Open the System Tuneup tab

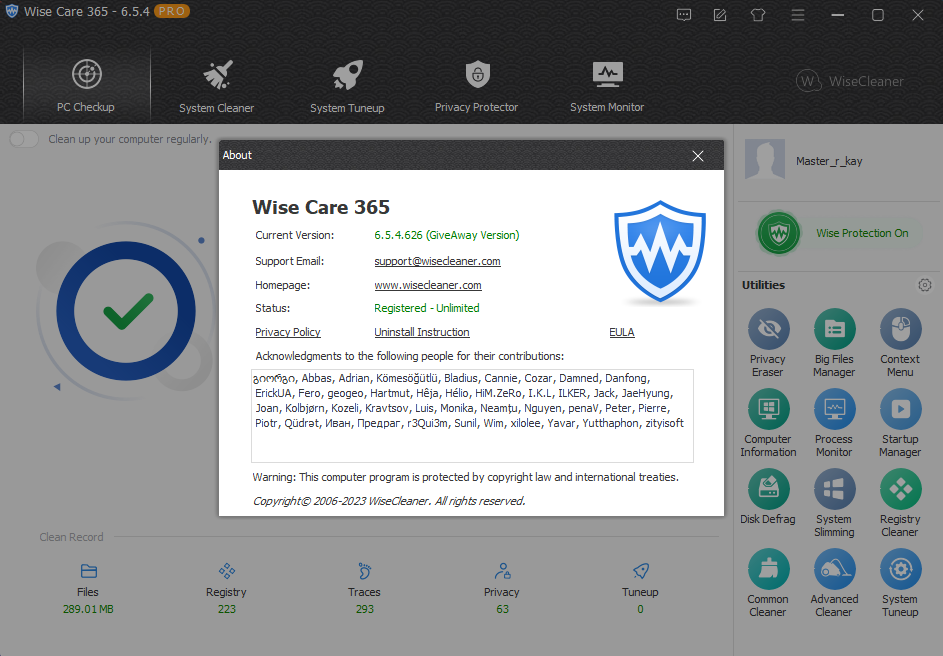(x=347, y=86)
